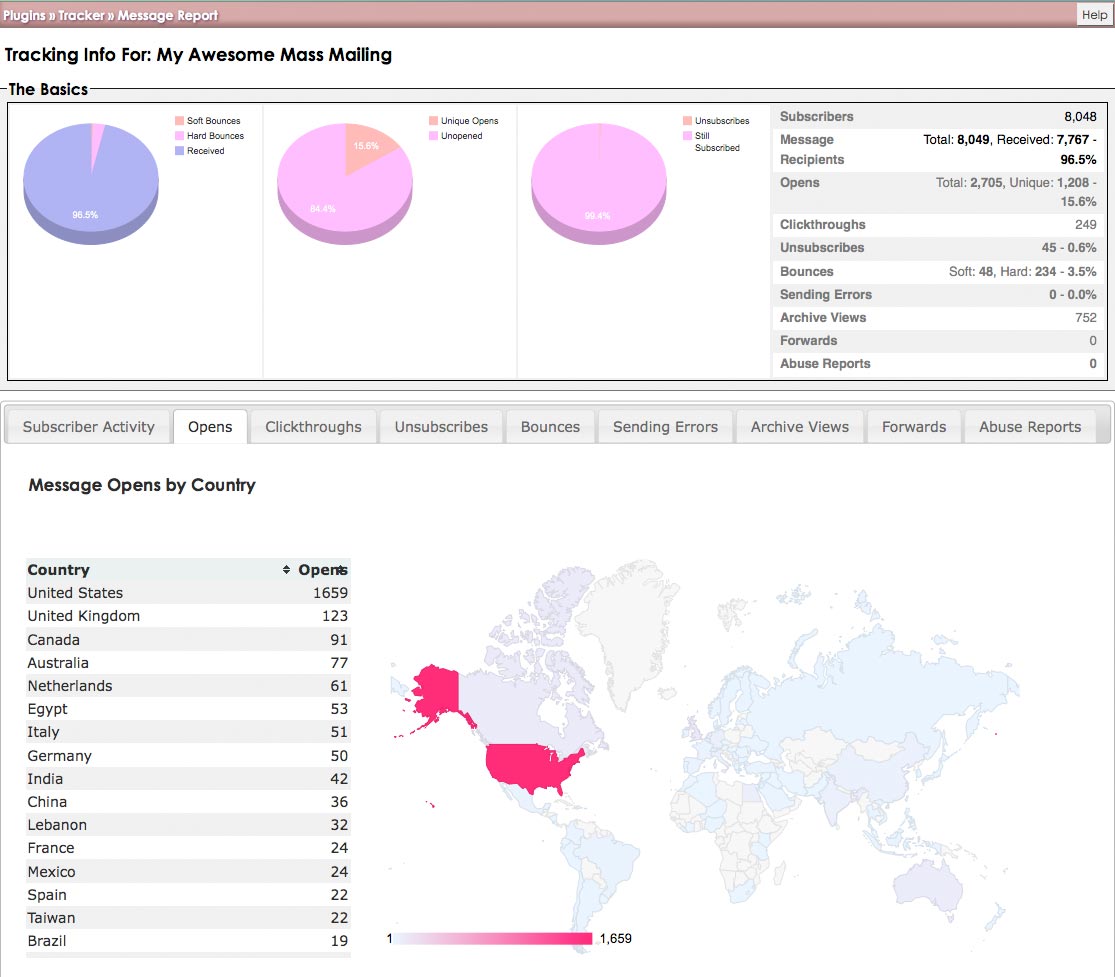The image size is (1115, 977).
Task: Open the Archive Views tab
Action: [x=800, y=427]
